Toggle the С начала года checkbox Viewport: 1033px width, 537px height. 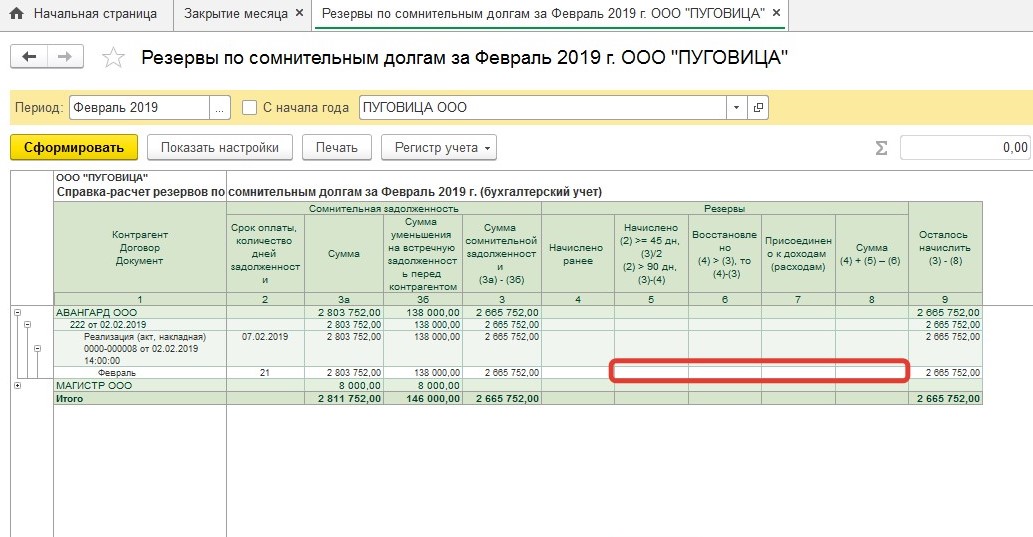tap(250, 108)
